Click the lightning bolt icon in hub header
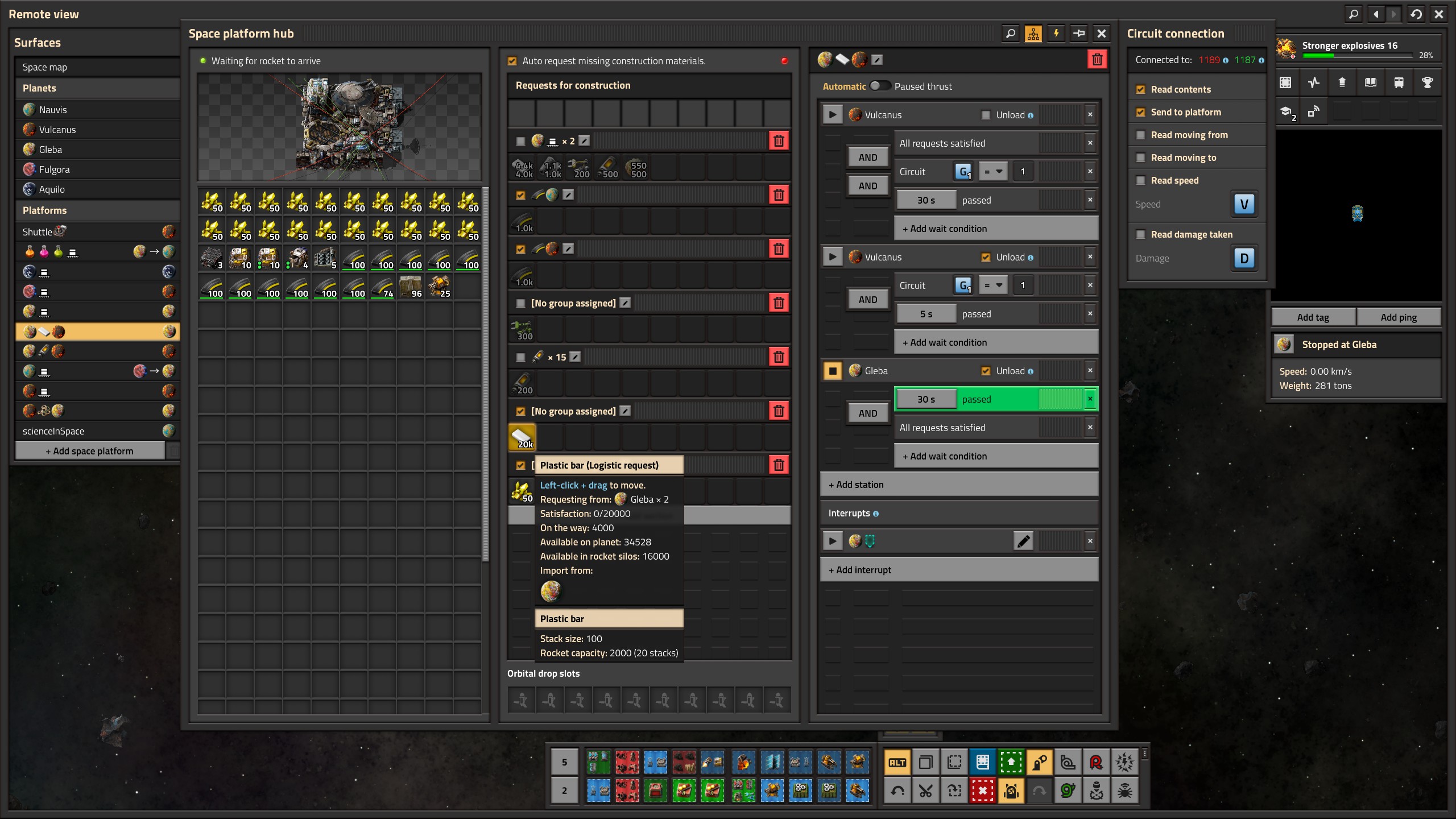1456x819 pixels. (1056, 34)
